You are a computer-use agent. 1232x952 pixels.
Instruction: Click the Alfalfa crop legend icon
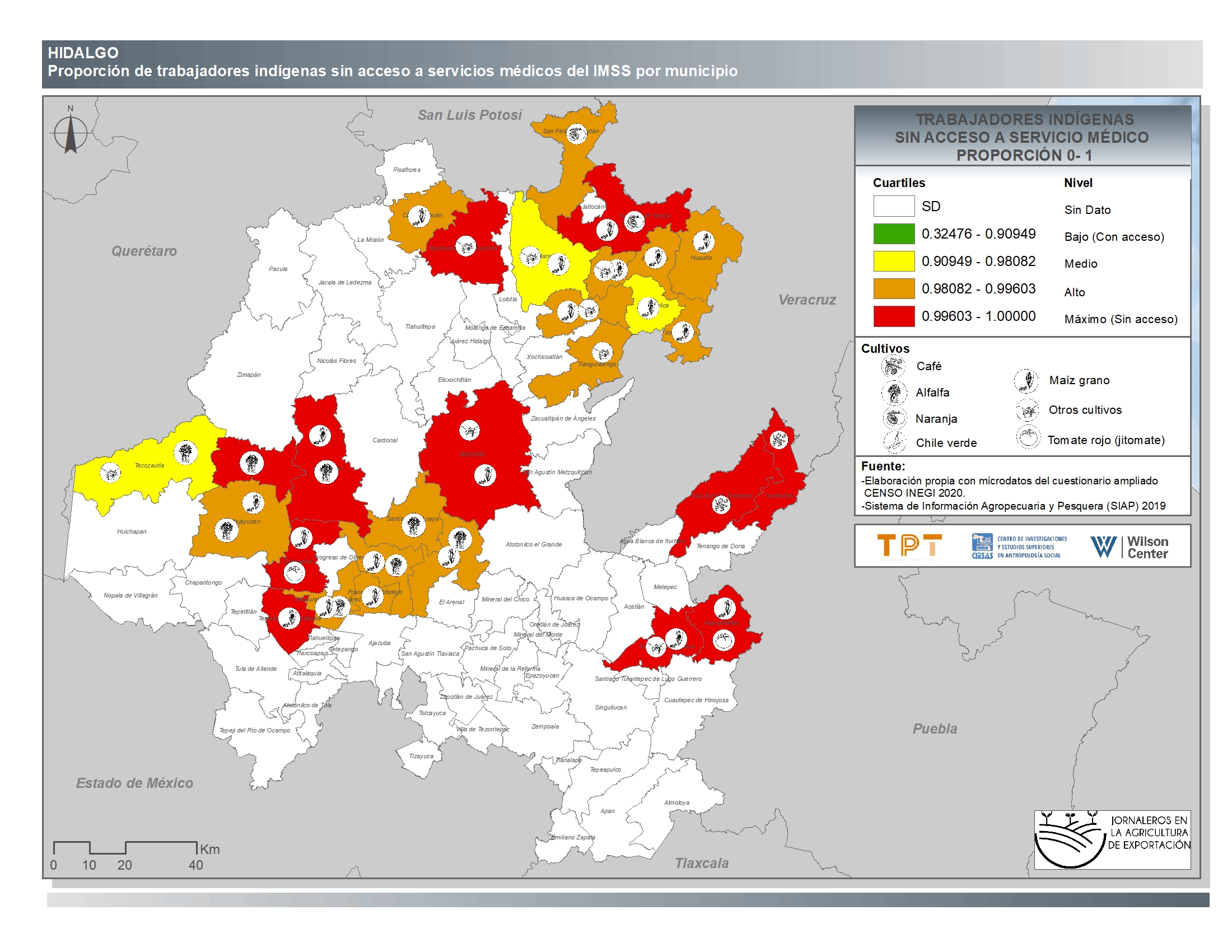[894, 393]
